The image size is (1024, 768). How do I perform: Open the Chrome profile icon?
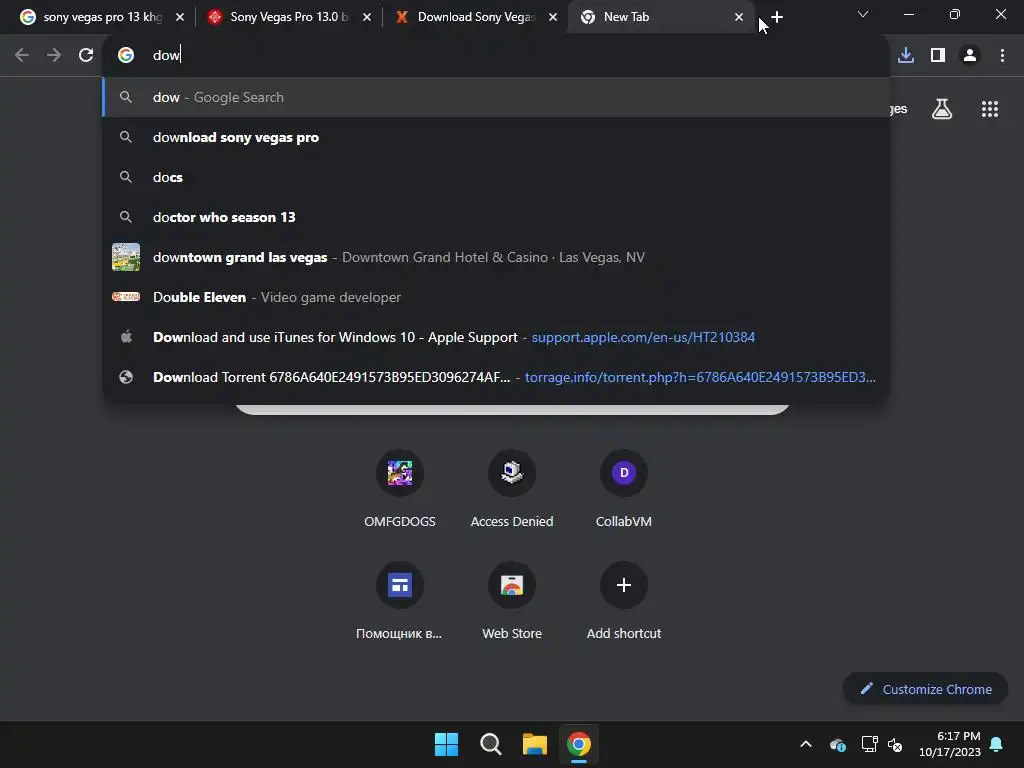point(970,55)
